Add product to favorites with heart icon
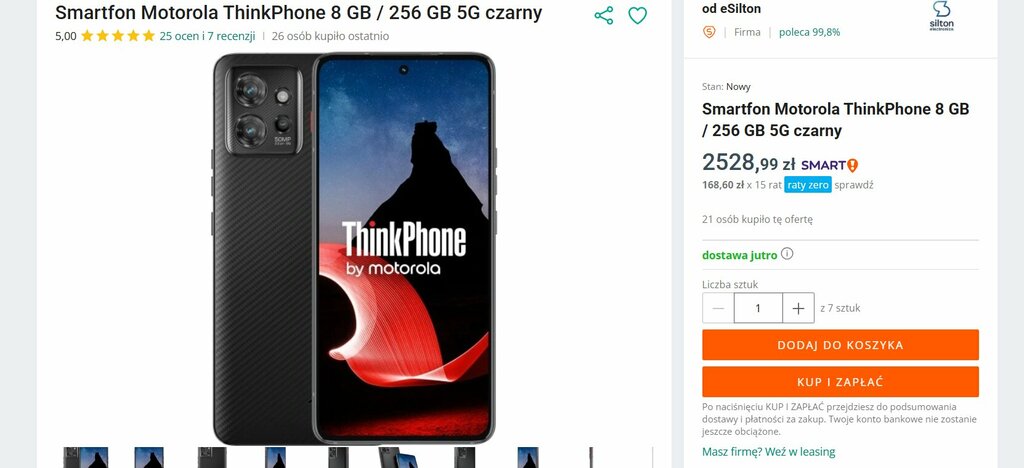The height and width of the screenshot is (468, 1024). click(637, 16)
